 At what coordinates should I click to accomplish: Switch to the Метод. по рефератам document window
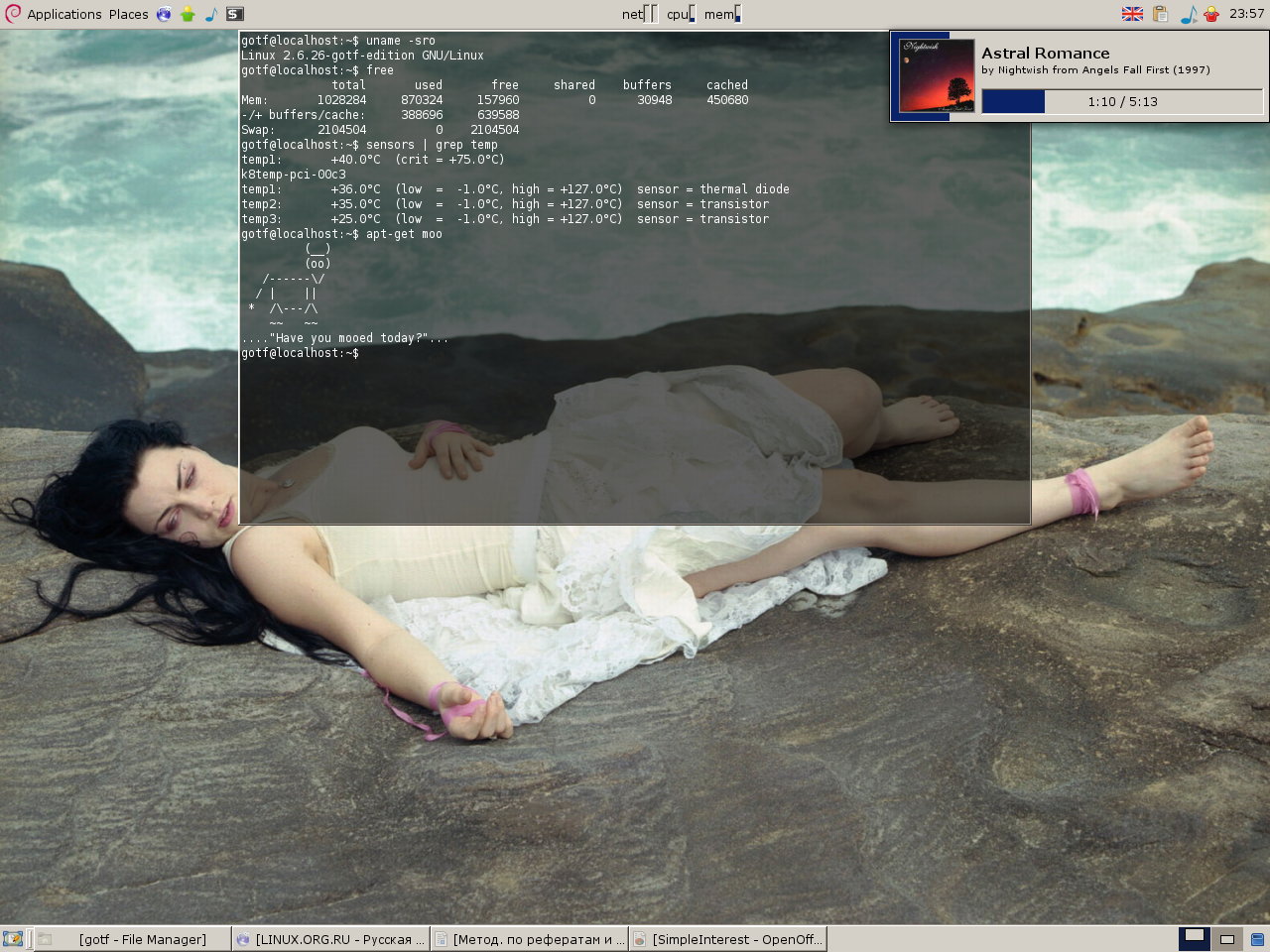coord(530,939)
